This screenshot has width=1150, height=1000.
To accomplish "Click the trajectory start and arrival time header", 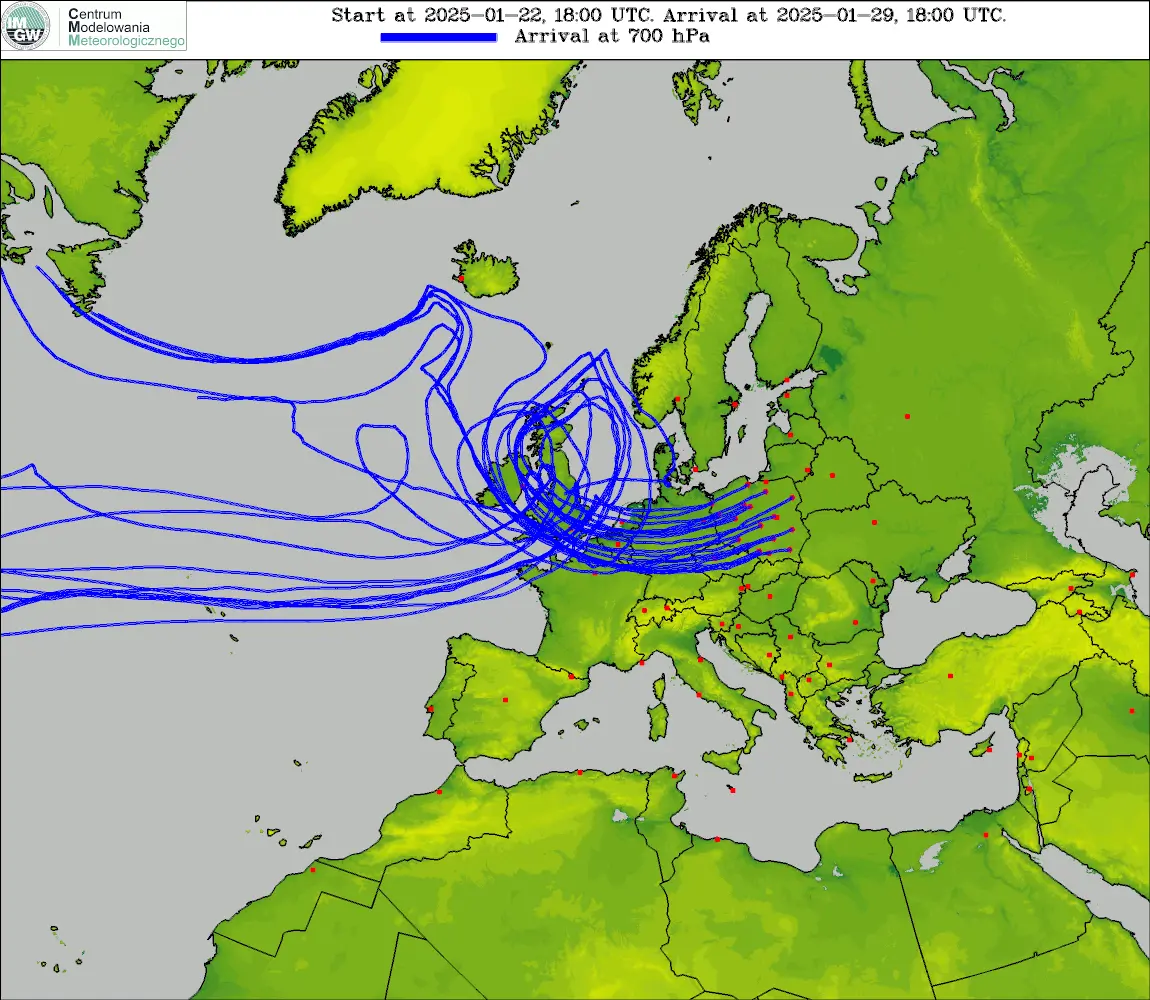I will point(668,15).
